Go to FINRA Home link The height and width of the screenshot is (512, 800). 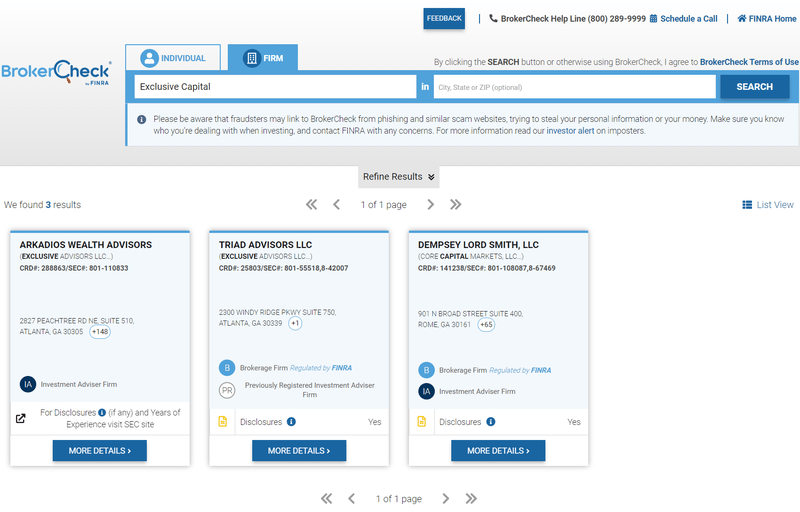pyautogui.click(x=772, y=19)
